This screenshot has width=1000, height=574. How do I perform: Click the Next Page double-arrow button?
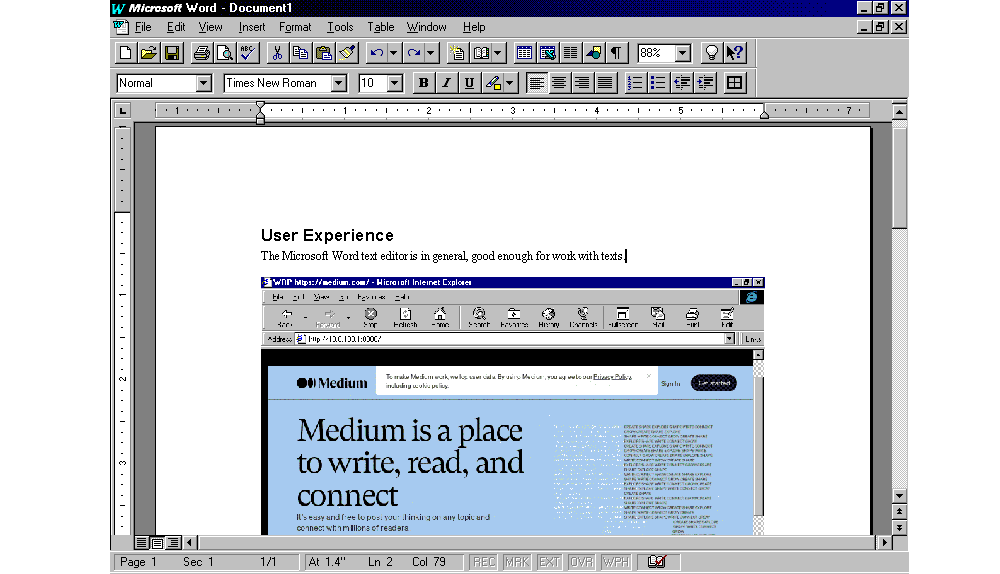tap(899, 527)
